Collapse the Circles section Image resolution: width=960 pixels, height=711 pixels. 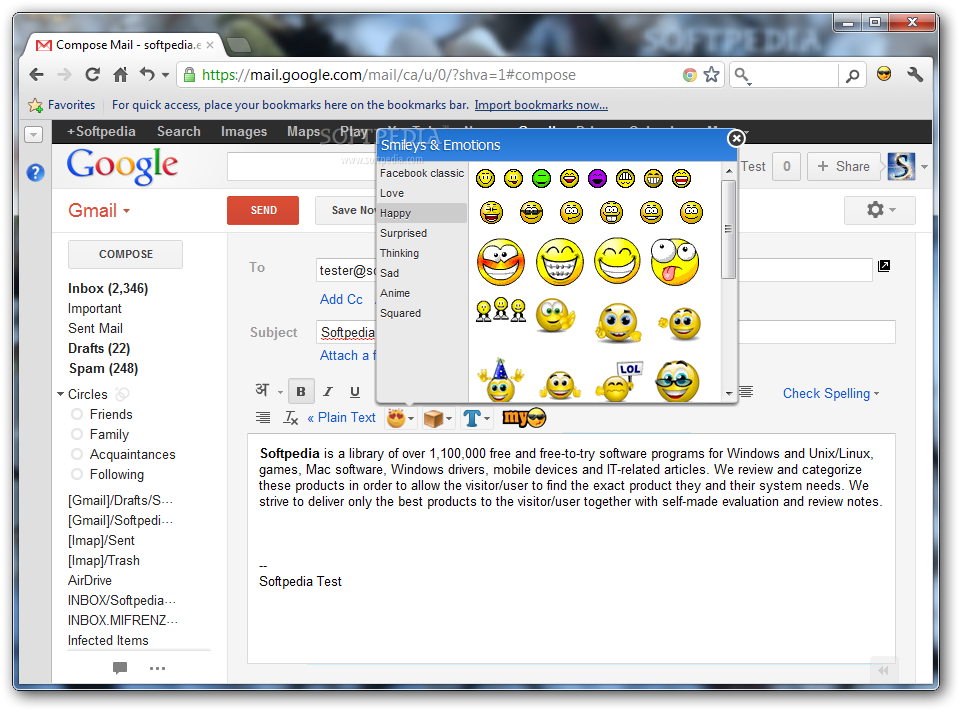tap(61, 394)
